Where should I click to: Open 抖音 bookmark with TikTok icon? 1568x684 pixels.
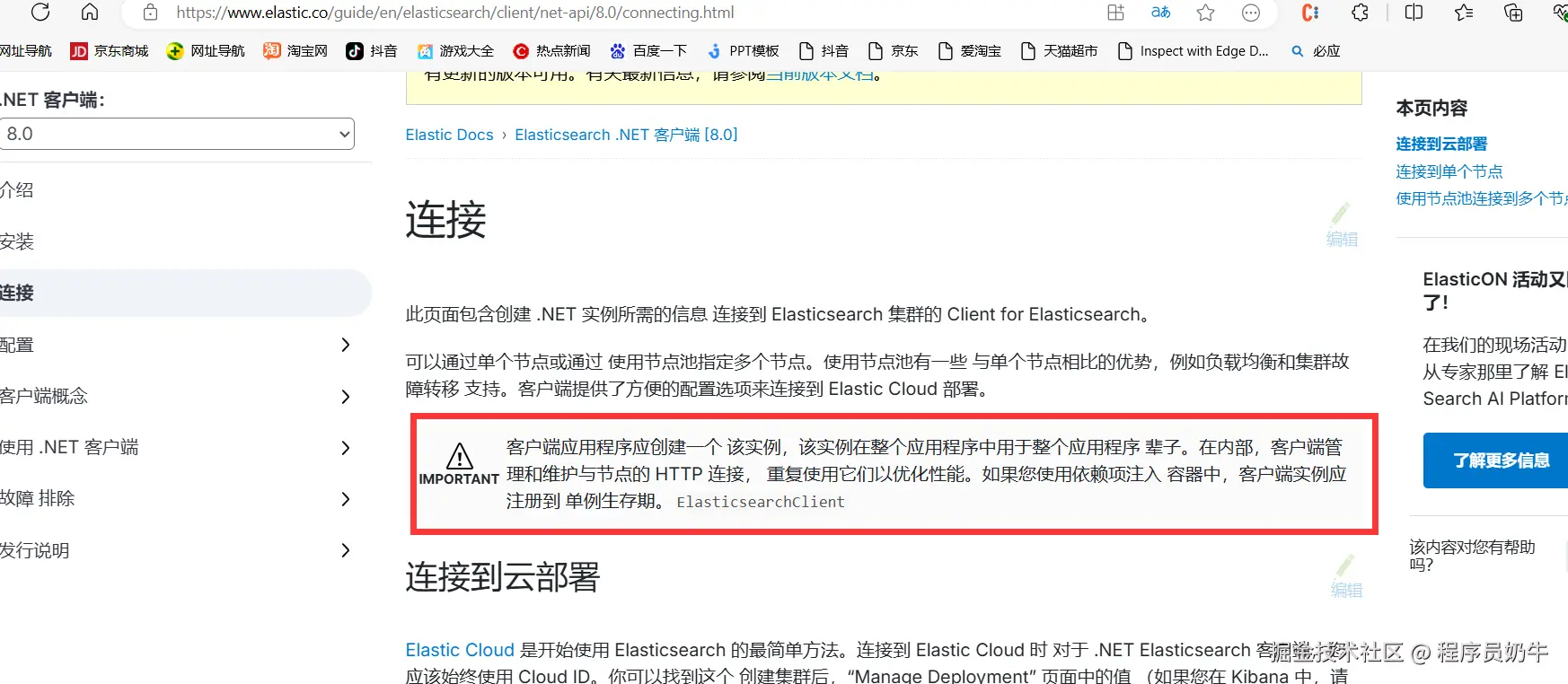372,51
